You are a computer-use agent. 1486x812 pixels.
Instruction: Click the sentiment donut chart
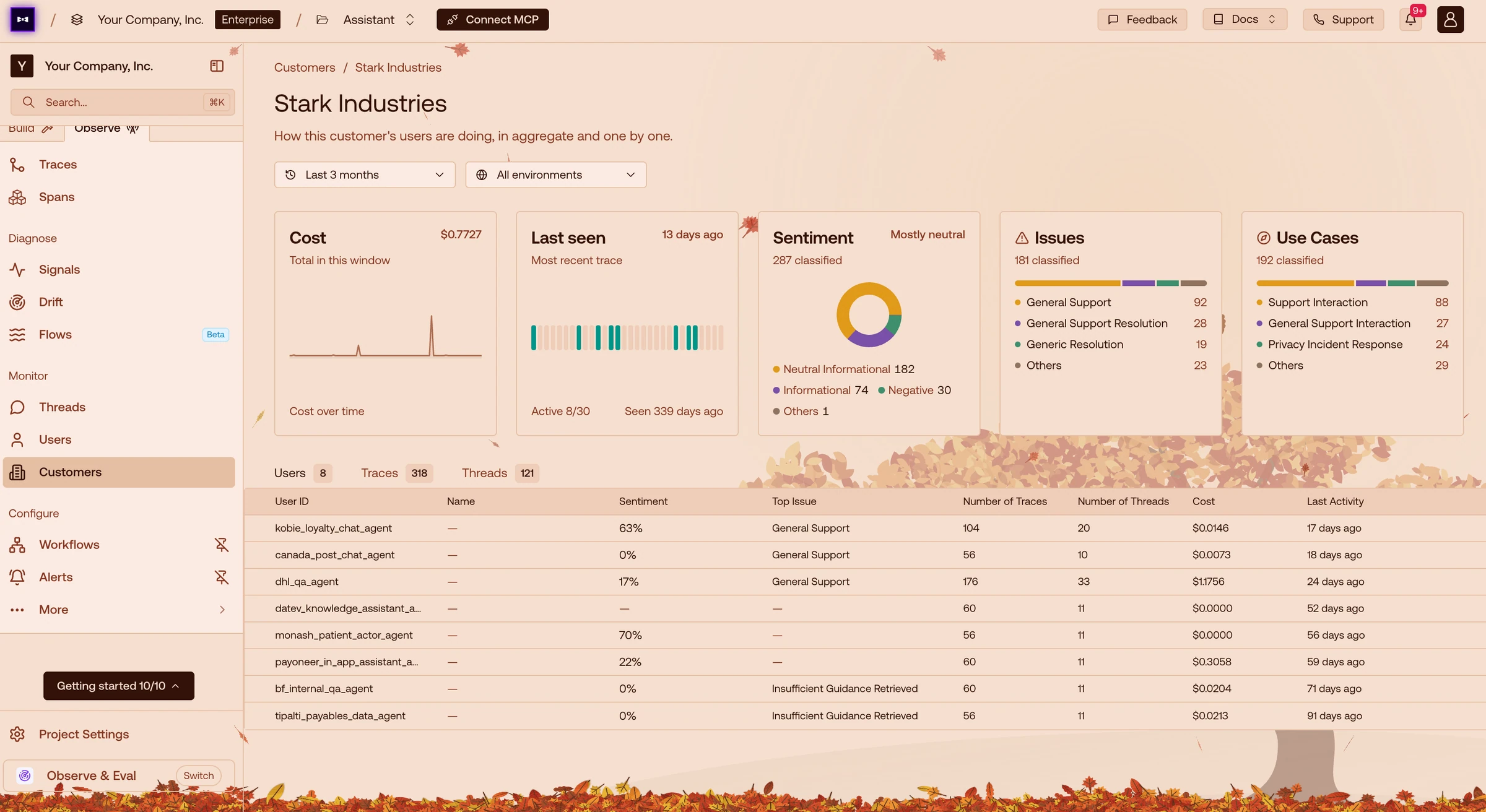pyautogui.click(x=869, y=314)
